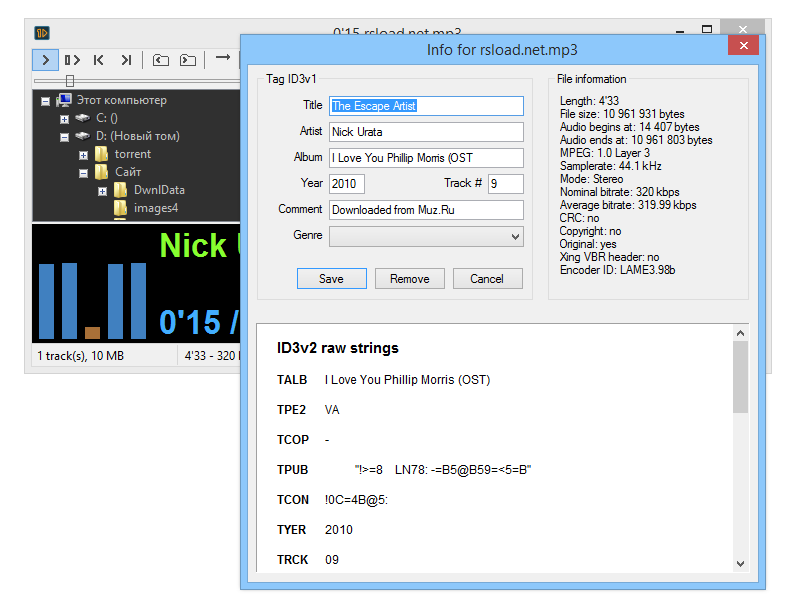The width and height of the screenshot is (793, 601).
Task: Collapse the Этот компьютер tree node
Action: [46, 101]
